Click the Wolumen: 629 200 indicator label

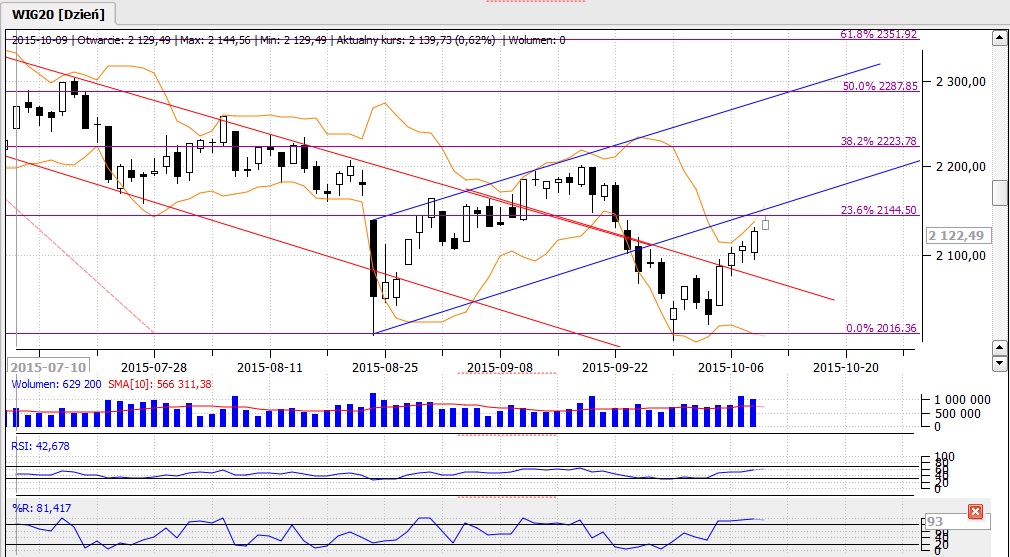56,384
